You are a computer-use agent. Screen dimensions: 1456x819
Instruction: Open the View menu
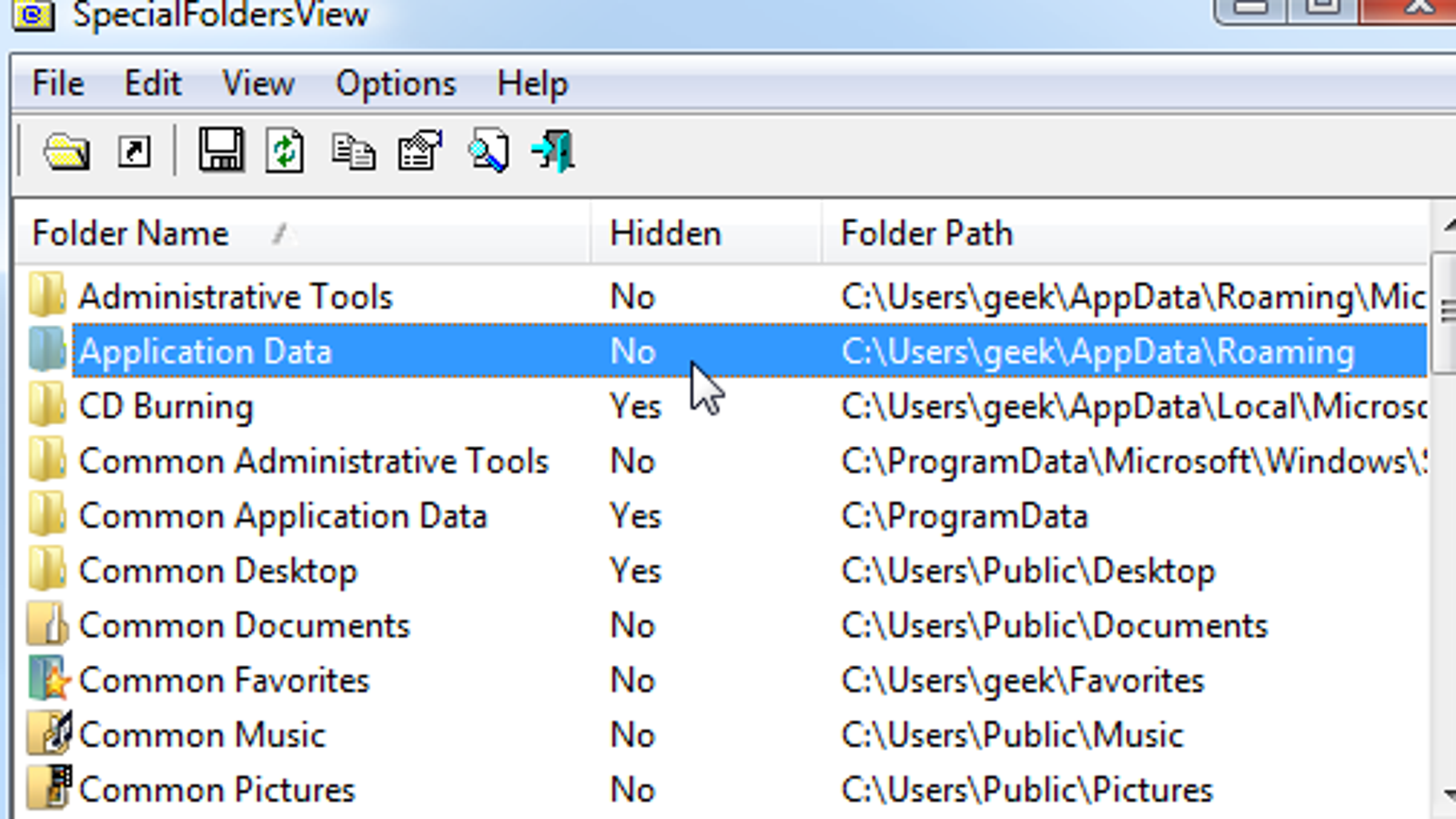pos(258,84)
